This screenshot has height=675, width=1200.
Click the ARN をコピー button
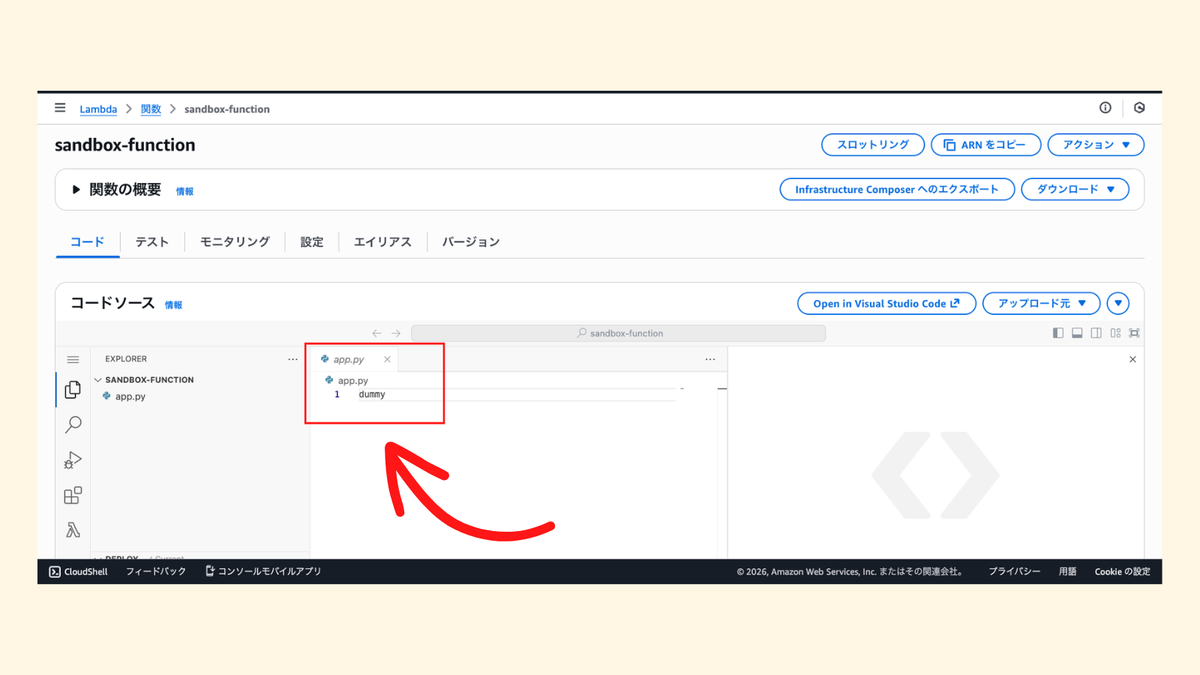coord(986,145)
